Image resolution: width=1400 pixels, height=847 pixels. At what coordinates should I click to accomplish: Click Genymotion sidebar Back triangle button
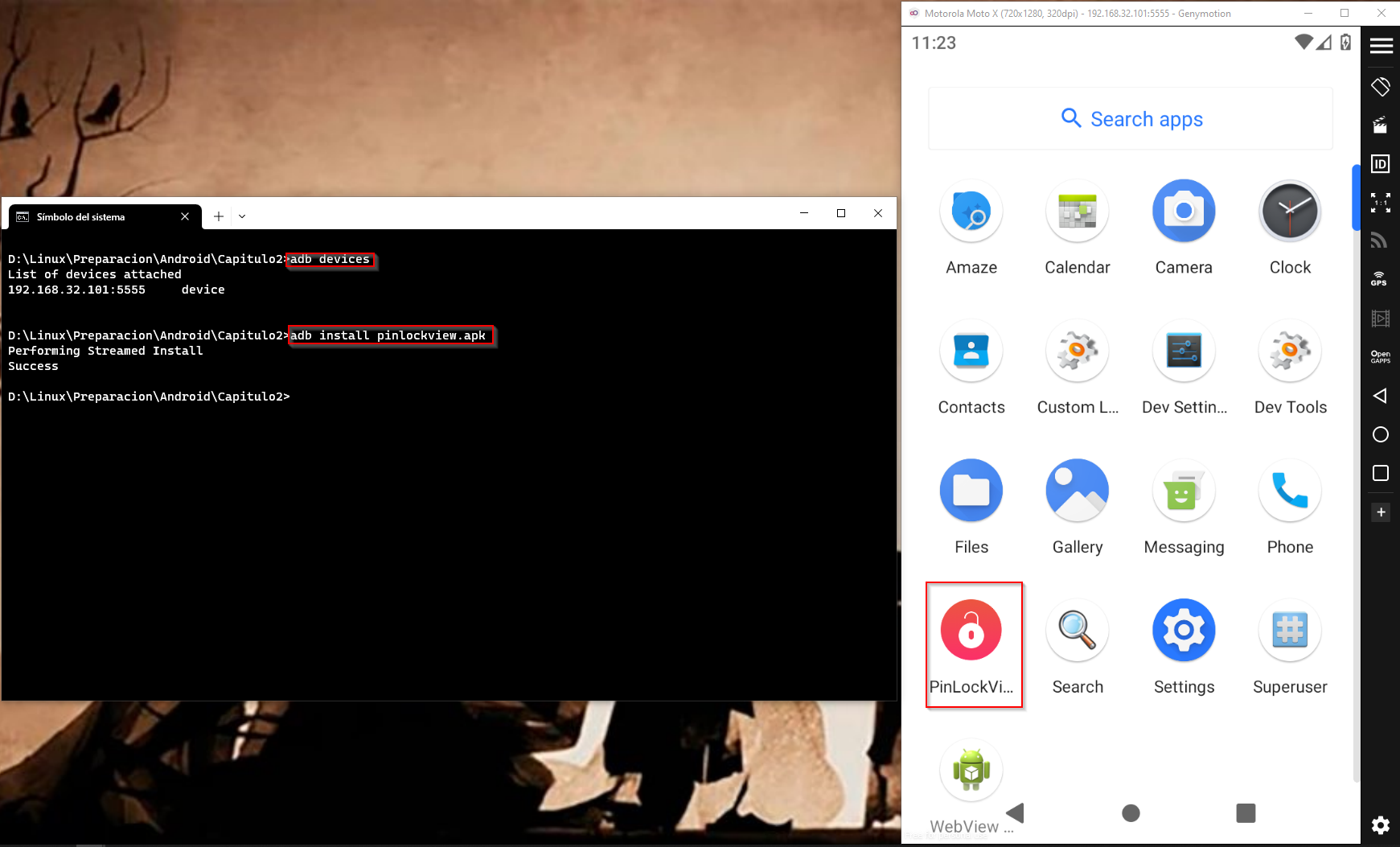tap(1380, 396)
